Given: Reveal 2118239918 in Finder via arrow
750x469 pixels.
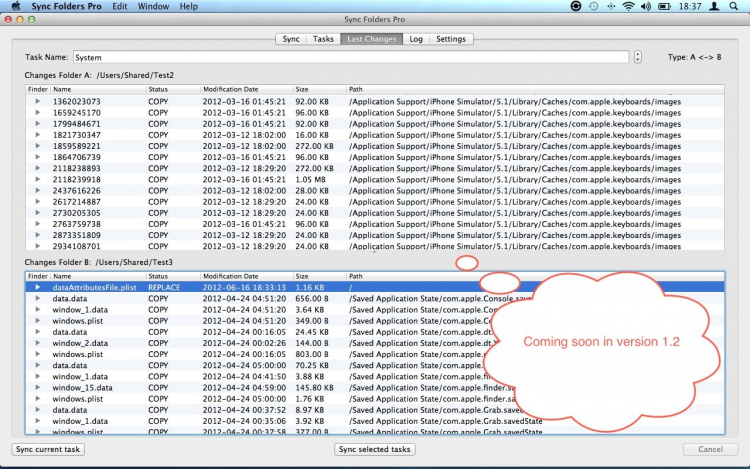Looking at the screenshot, I should coord(37,179).
